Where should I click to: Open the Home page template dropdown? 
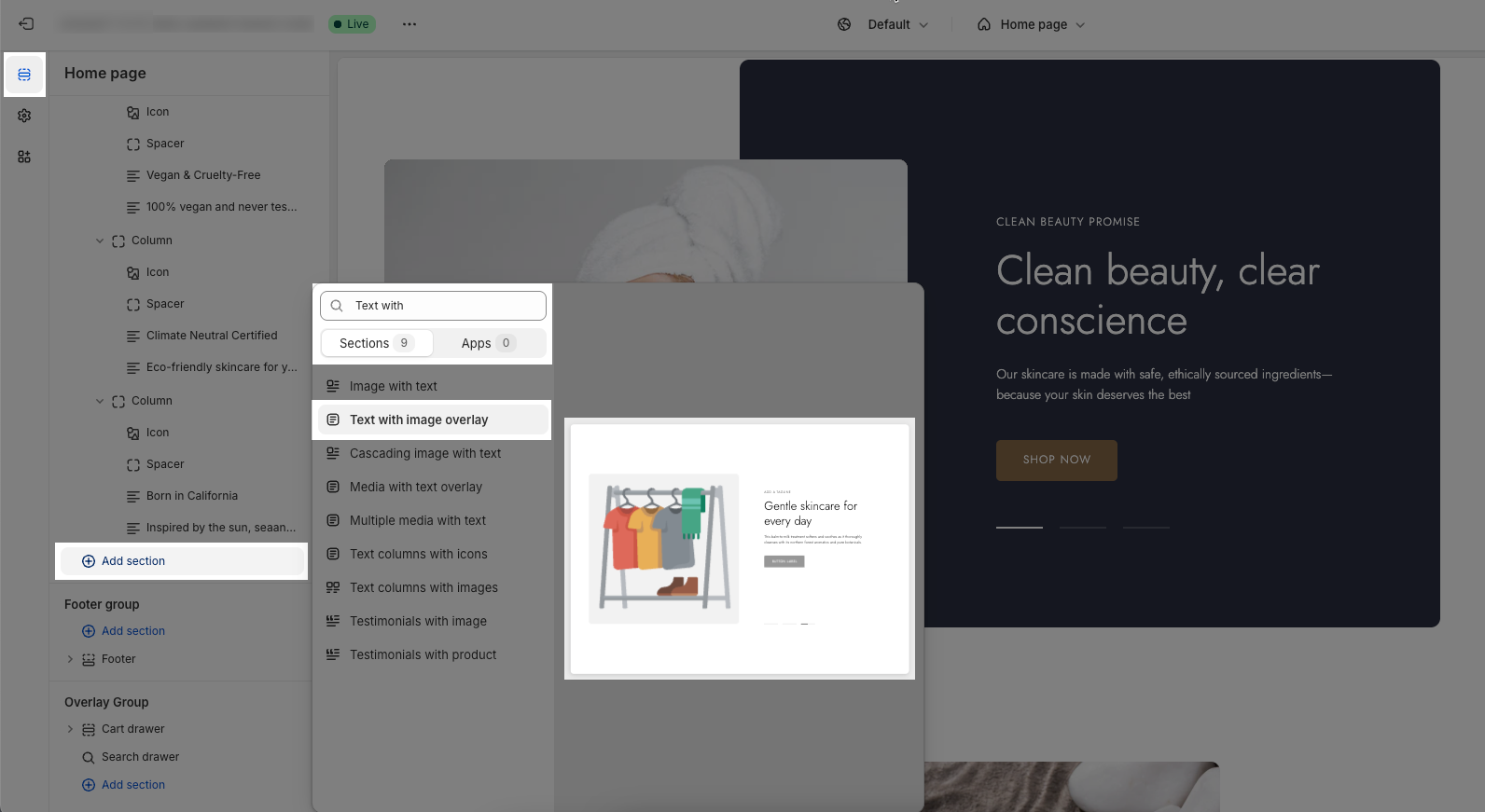(1032, 24)
